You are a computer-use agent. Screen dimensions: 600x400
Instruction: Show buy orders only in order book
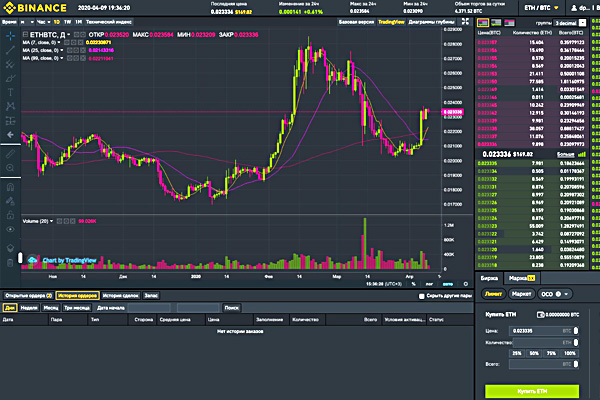click(x=496, y=23)
